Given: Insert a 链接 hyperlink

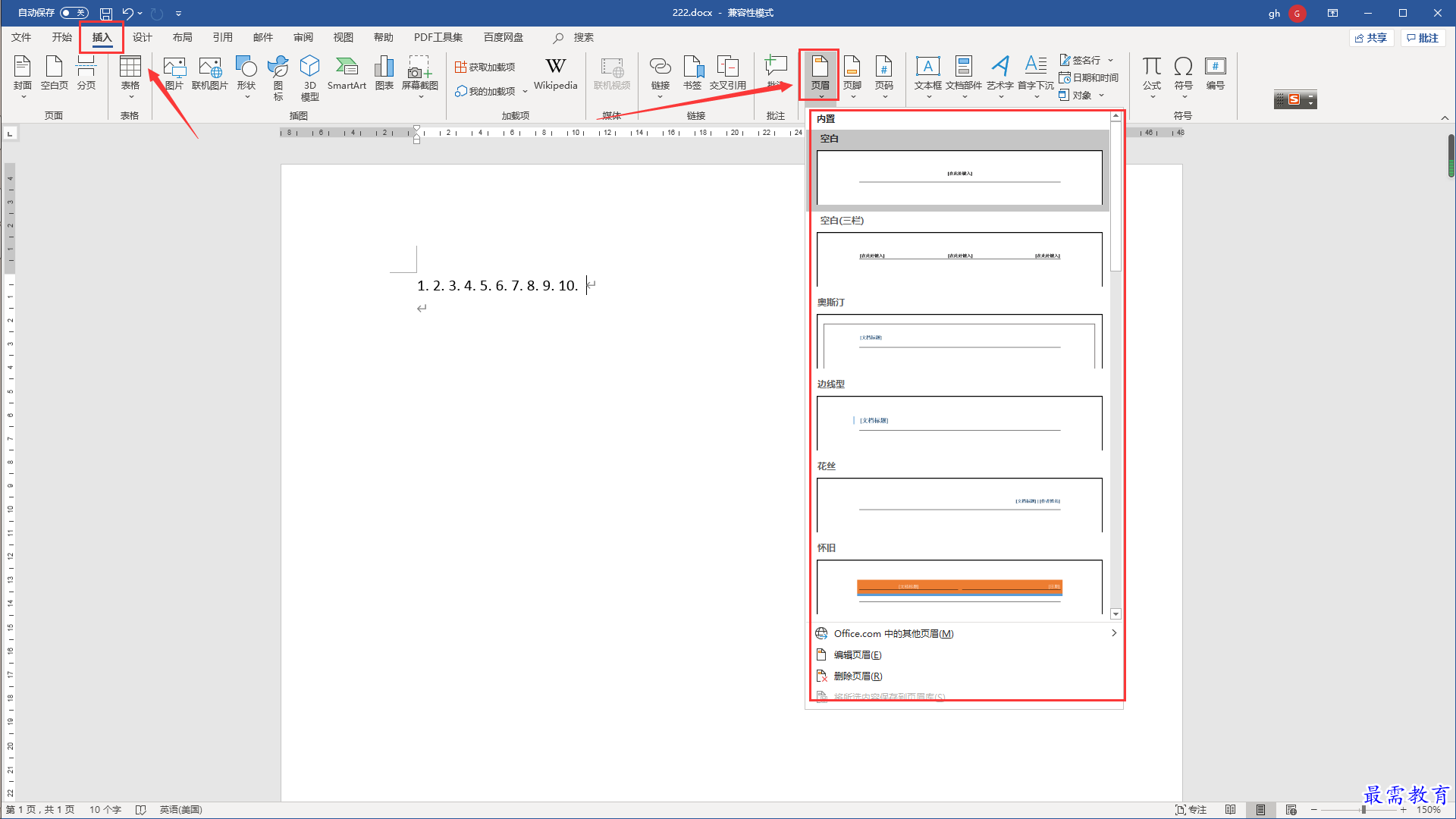Looking at the screenshot, I should [660, 77].
